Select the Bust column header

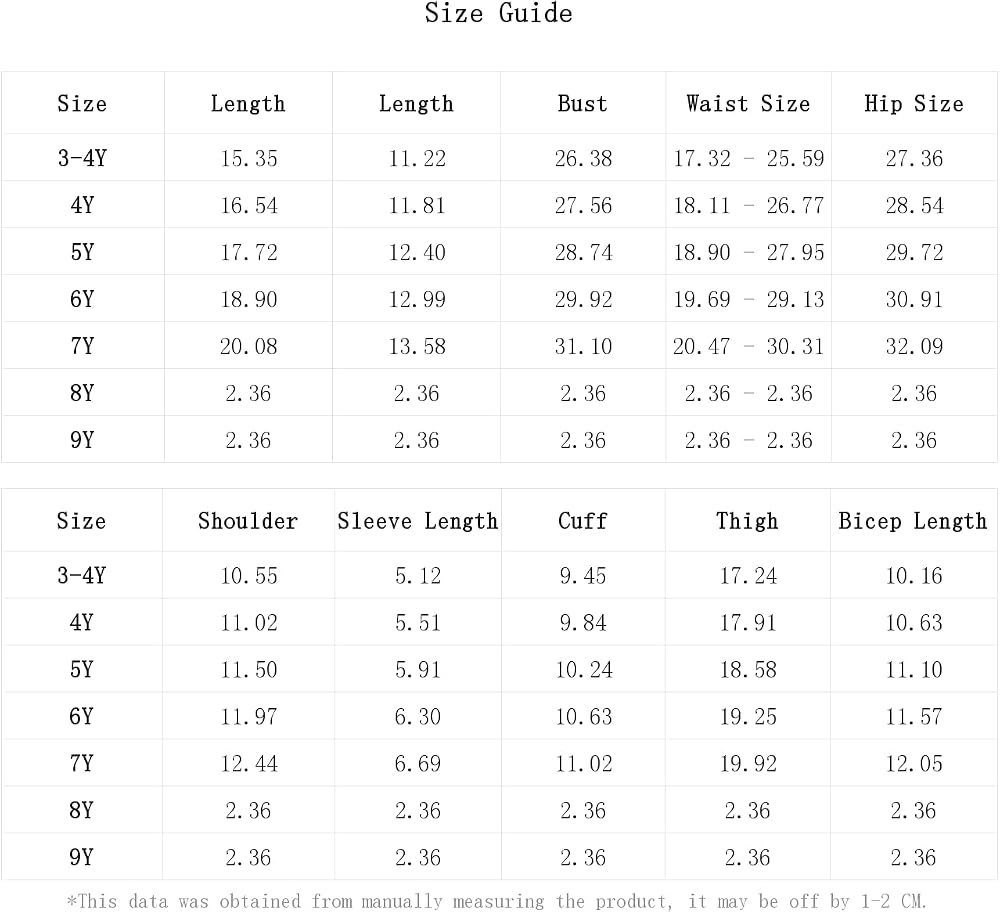tap(582, 103)
